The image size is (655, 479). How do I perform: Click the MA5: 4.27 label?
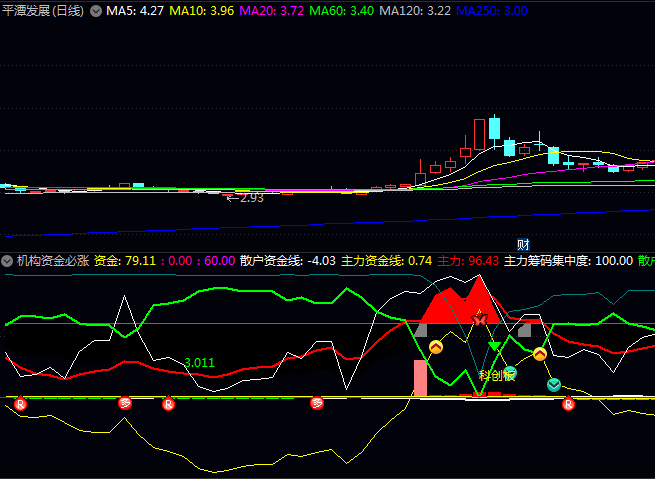pyautogui.click(x=135, y=11)
